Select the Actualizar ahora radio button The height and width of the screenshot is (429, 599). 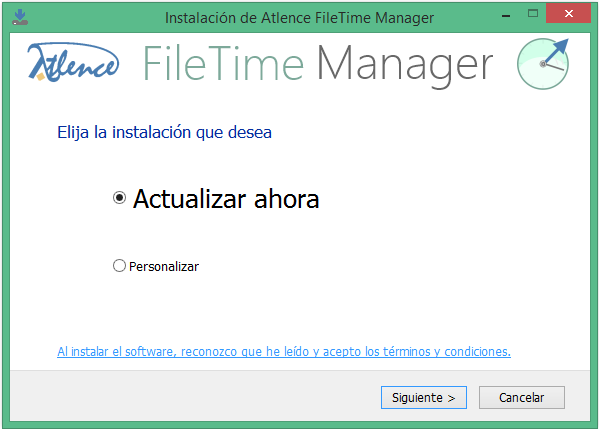point(119,198)
